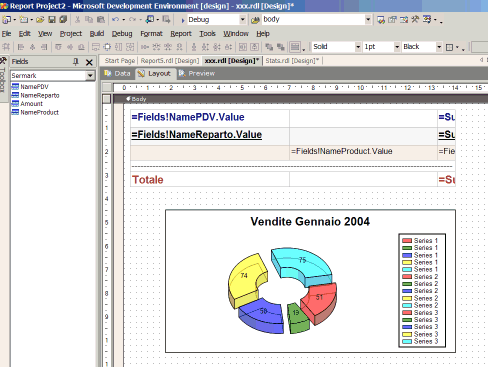Switch to the Data view tab
Viewport: 488px width, 367px height.
point(117,73)
